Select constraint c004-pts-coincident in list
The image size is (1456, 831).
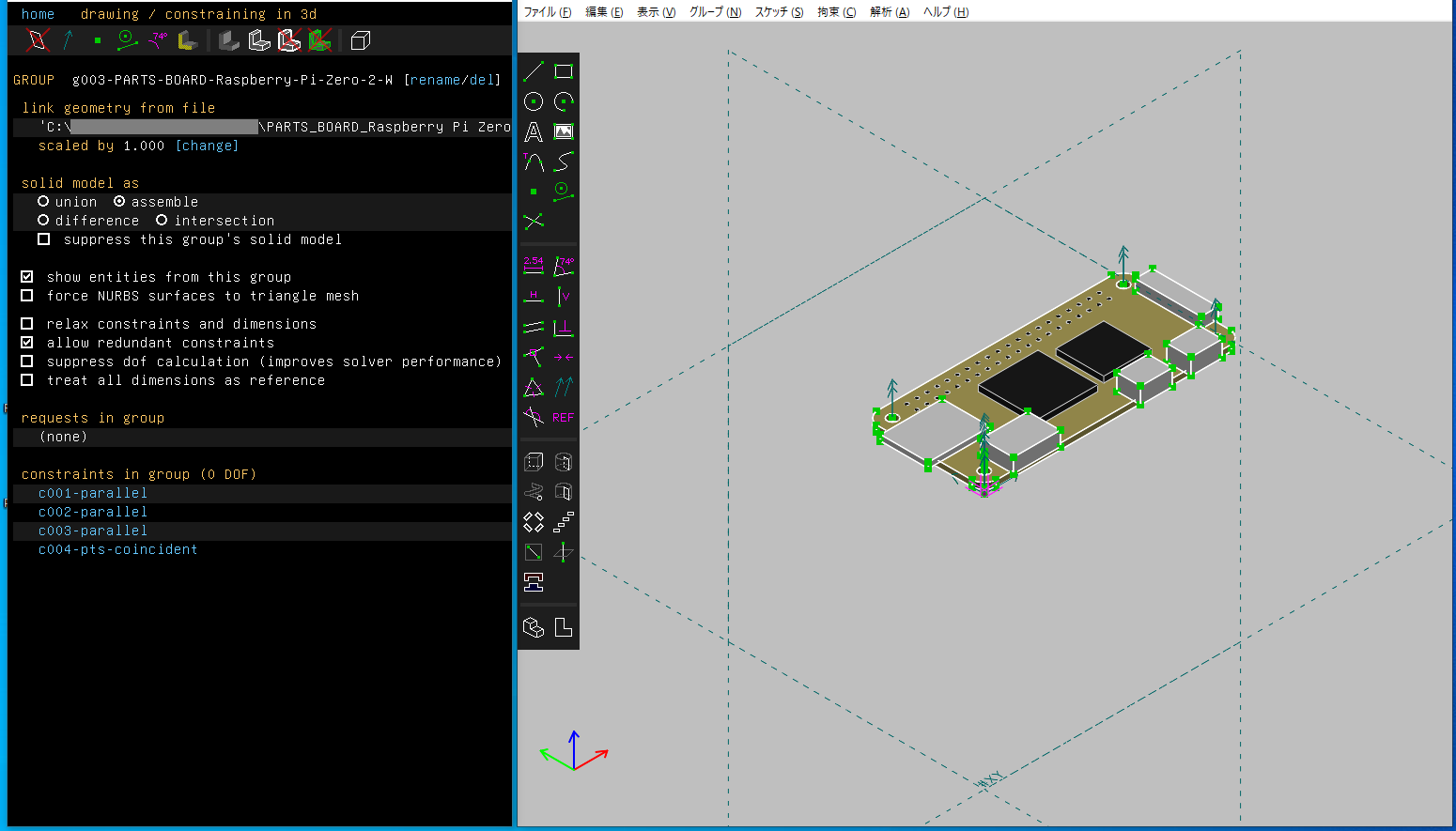117,549
